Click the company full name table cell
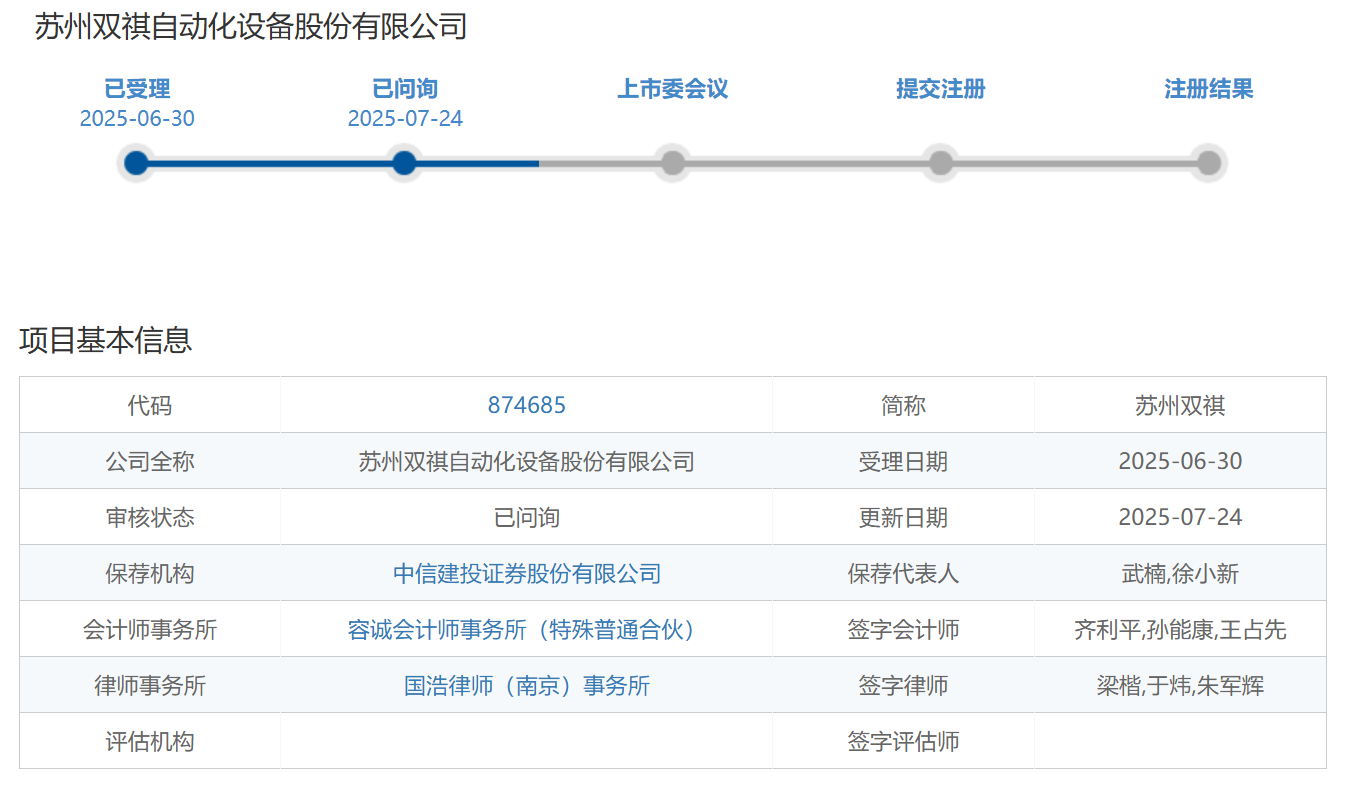Image resolution: width=1353 pixels, height=793 pixels. pyautogui.click(x=527, y=461)
